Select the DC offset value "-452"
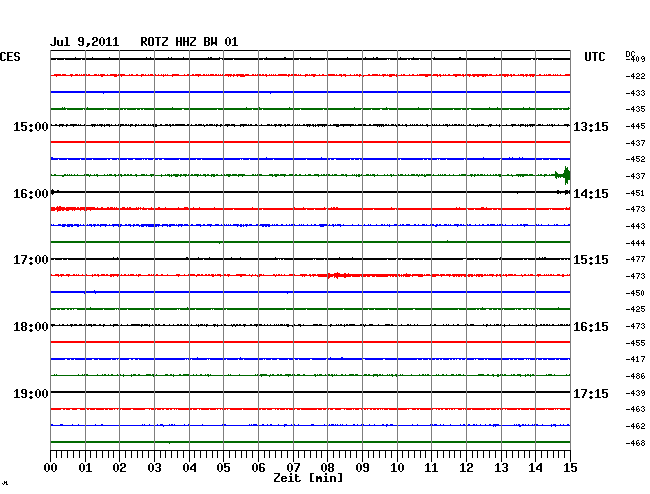 click(x=635, y=159)
